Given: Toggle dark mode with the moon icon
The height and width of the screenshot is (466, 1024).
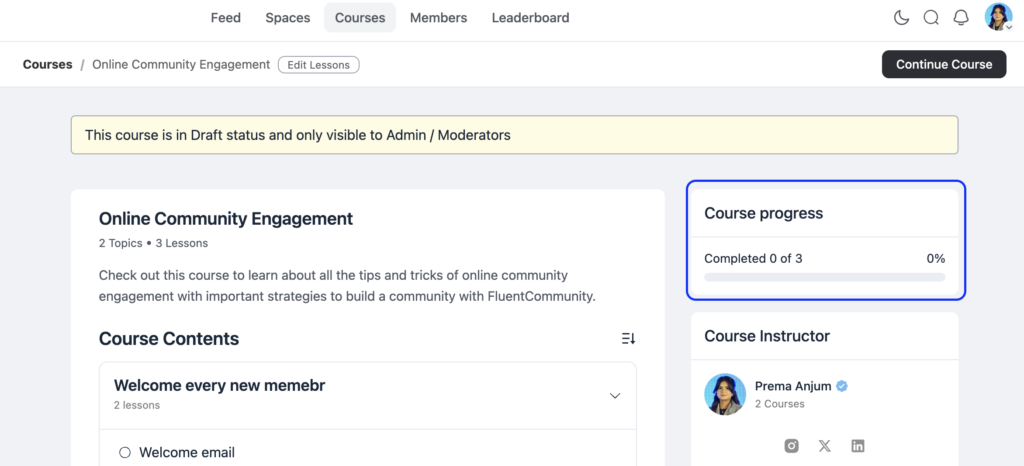Looking at the screenshot, I should click(901, 18).
